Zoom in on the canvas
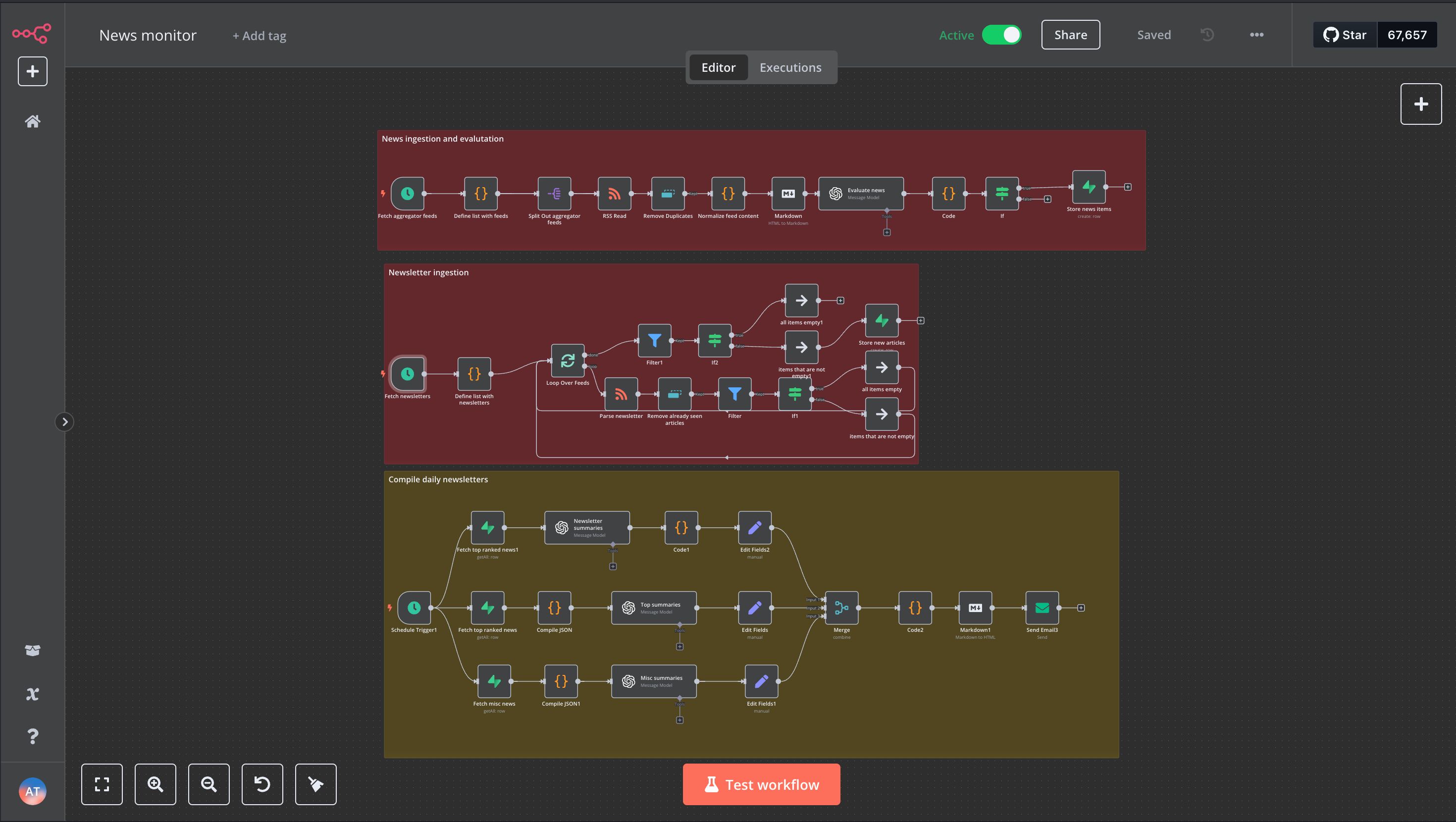Viewport: 1456px width, 822px height. click(x=156, y=784)
